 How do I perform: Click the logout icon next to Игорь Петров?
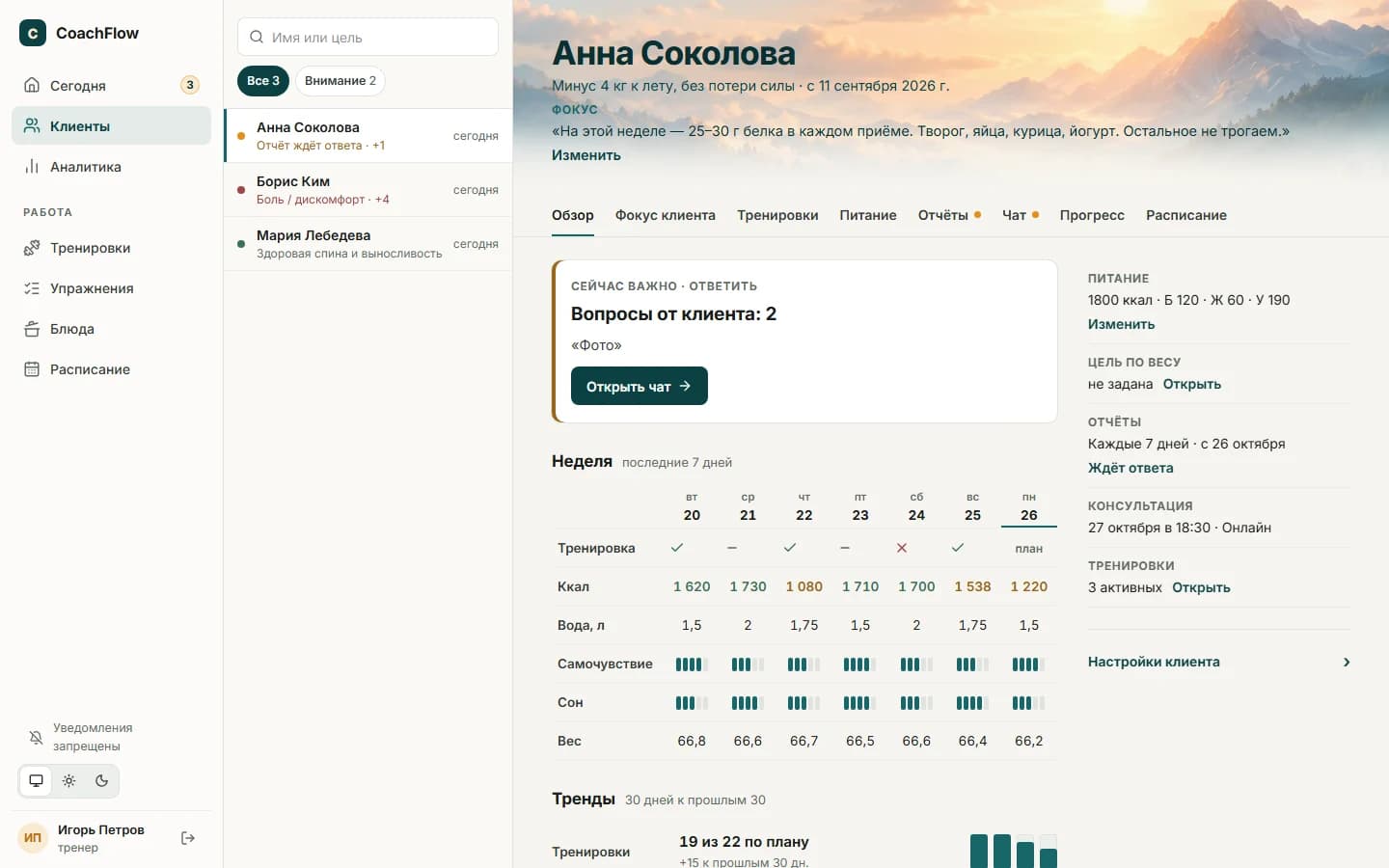point(188,838)
